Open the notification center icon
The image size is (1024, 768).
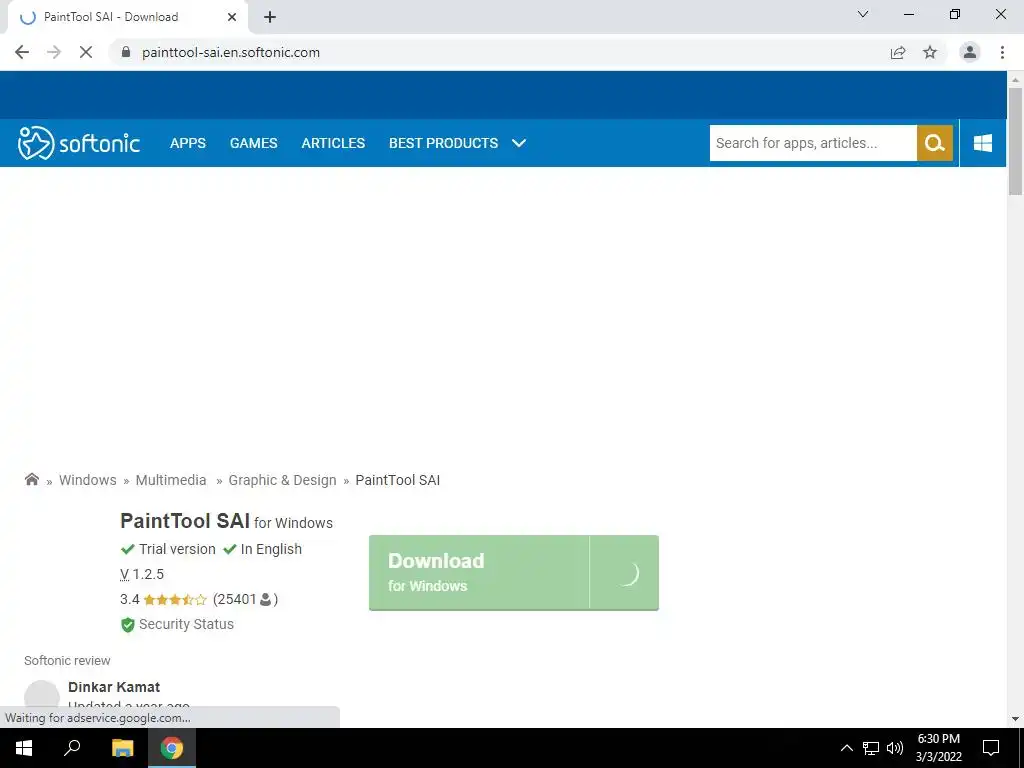pyautogui.click(x=991, y=748)
